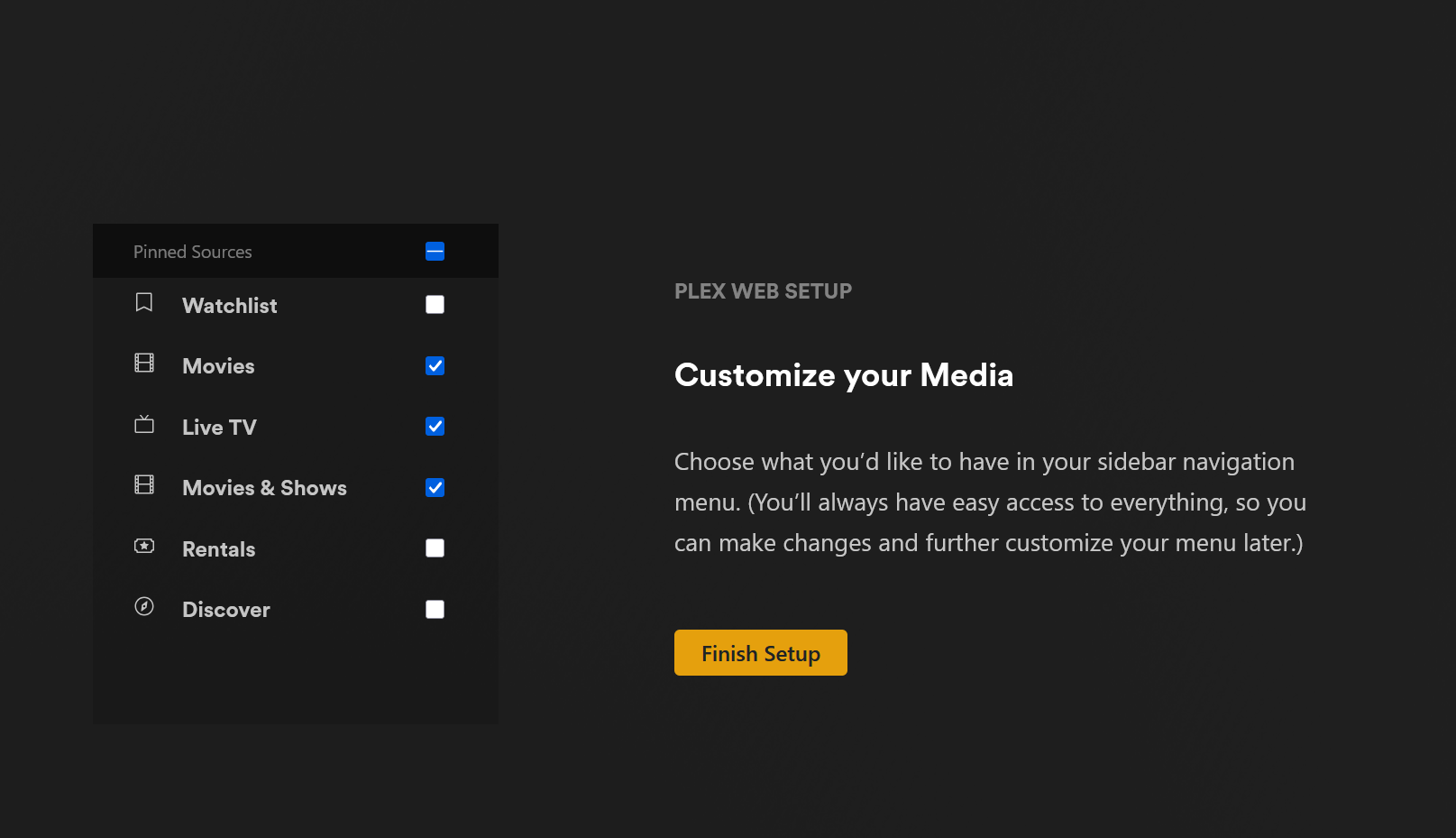Disable the Movies & Shows checkbox

tap(435, 488)
